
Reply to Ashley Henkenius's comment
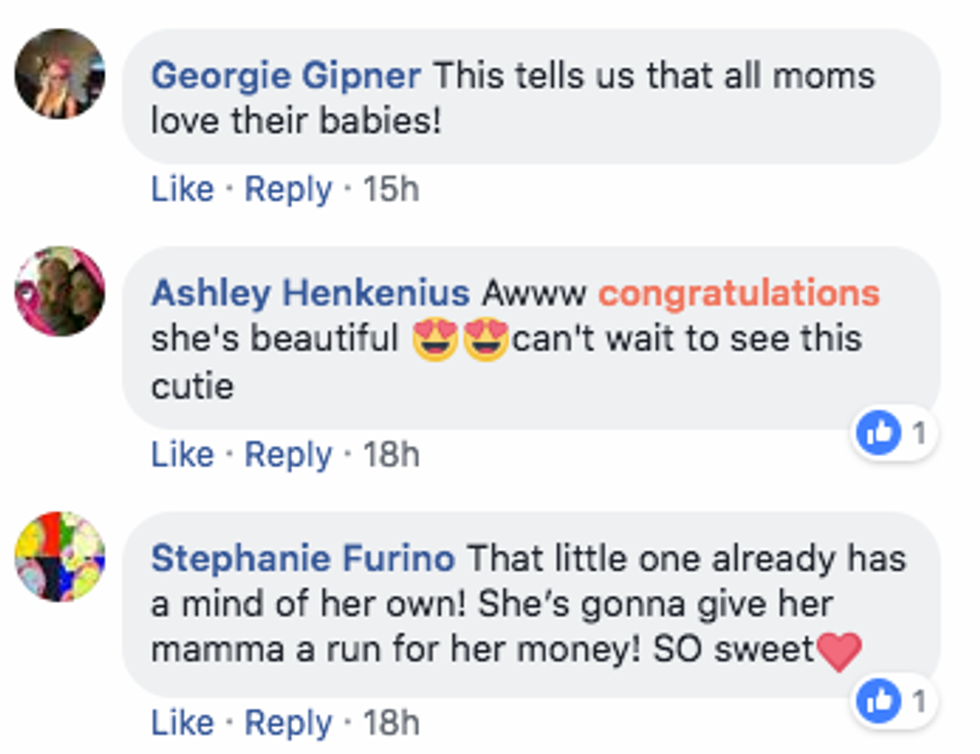pos(288,454)
